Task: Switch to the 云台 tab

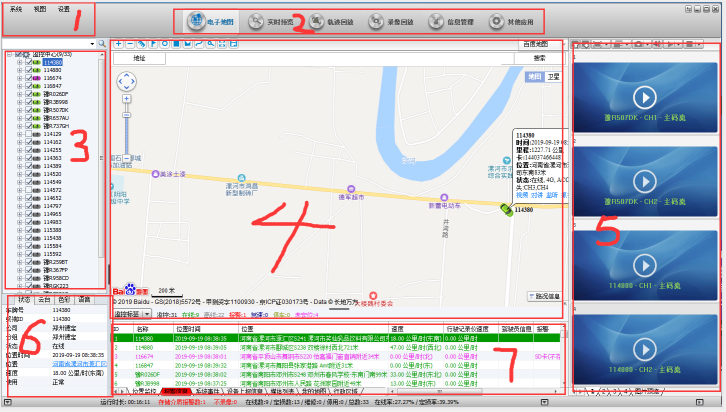Action: (44, 299)
